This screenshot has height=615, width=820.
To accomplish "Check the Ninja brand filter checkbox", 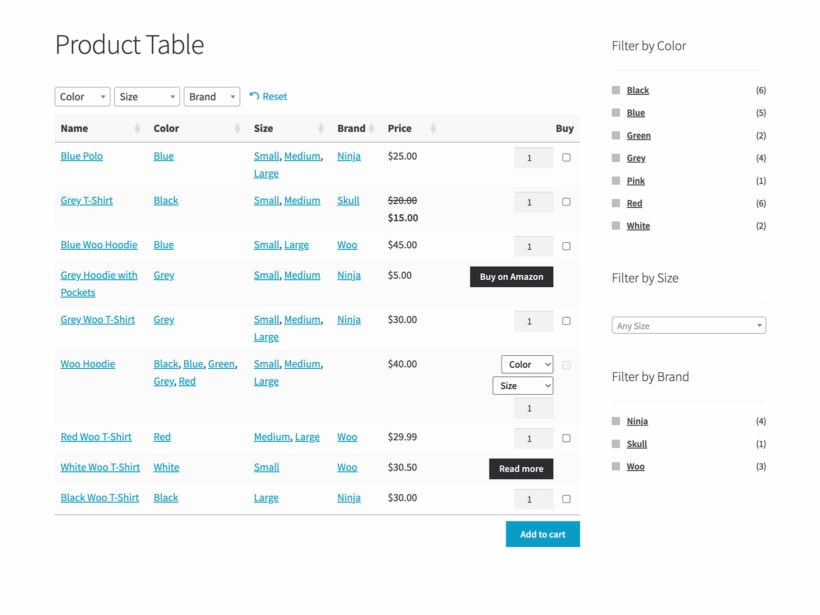I will coord(617,421).
